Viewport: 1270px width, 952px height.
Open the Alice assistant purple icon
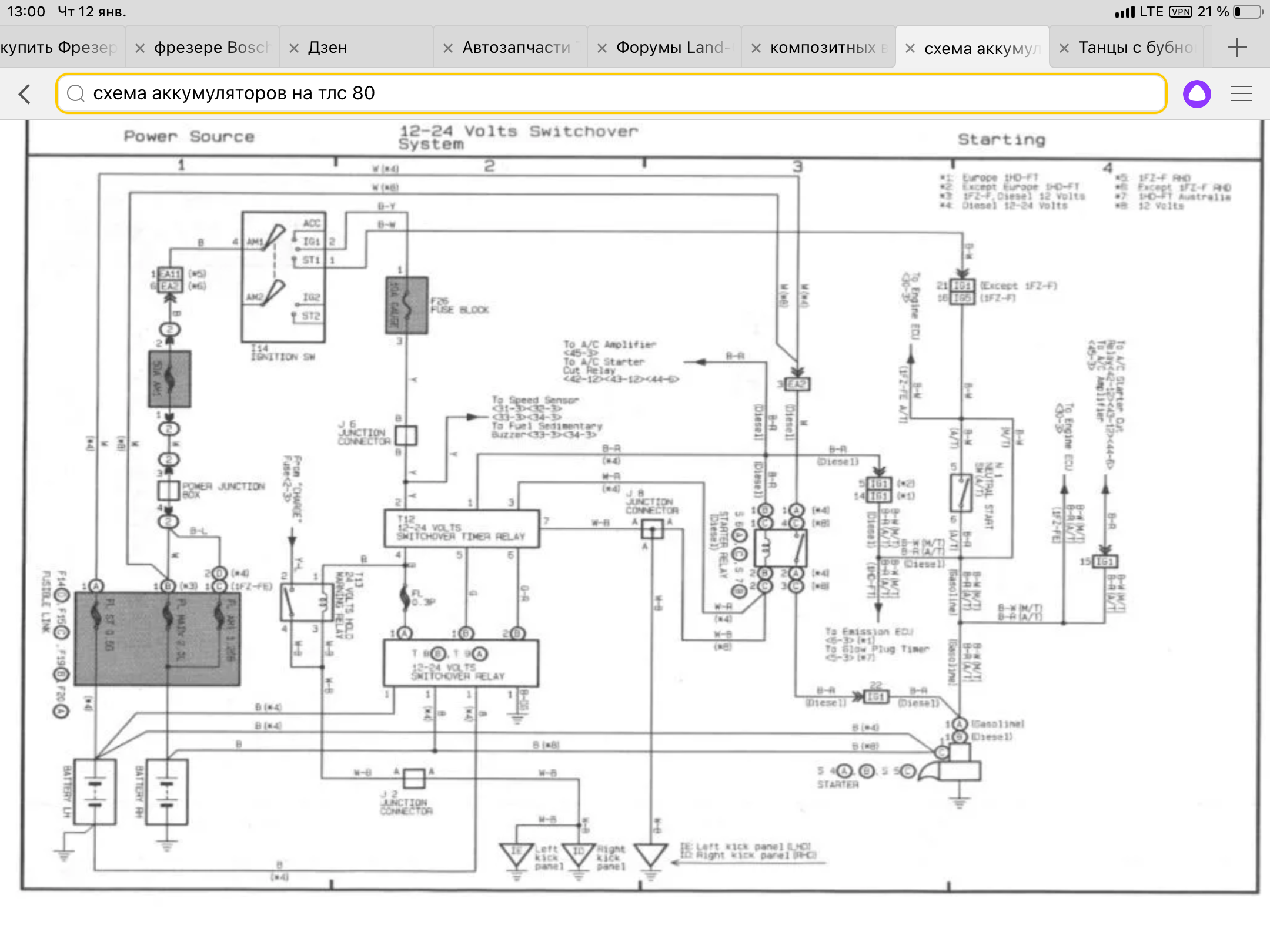pos(1197,94)
